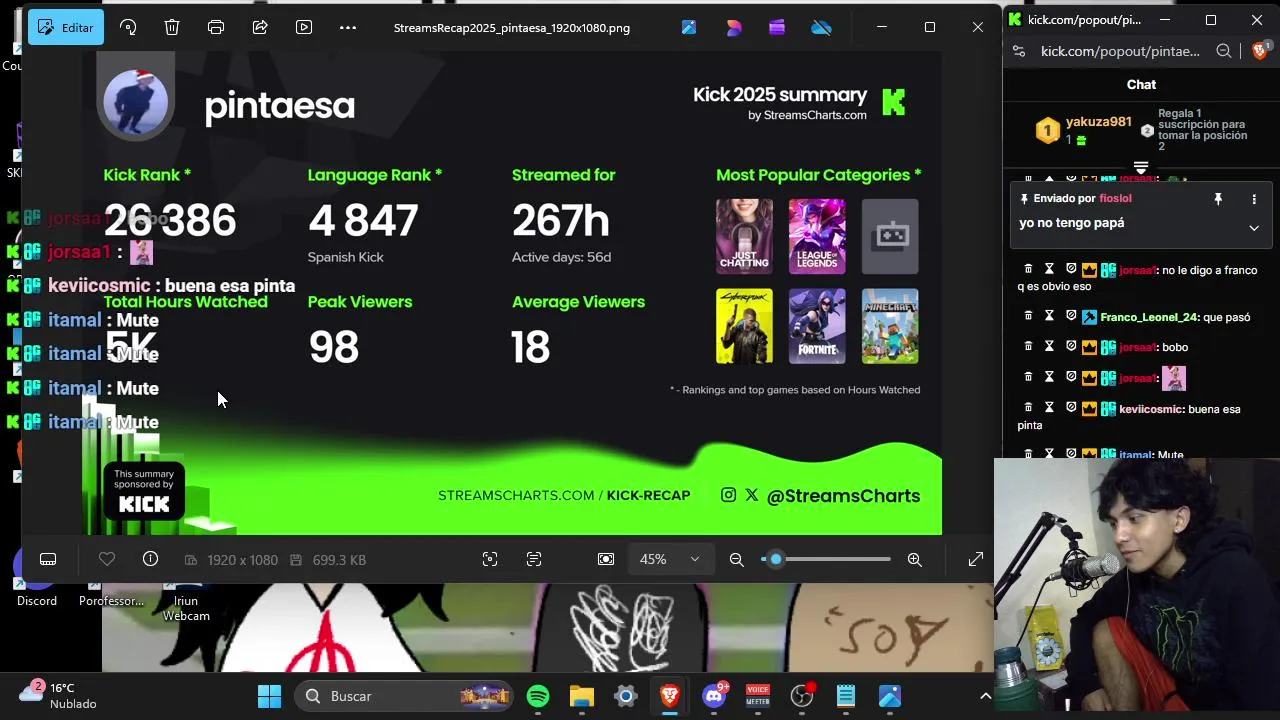Toggle the filmstrip view icon

(48, 559)
